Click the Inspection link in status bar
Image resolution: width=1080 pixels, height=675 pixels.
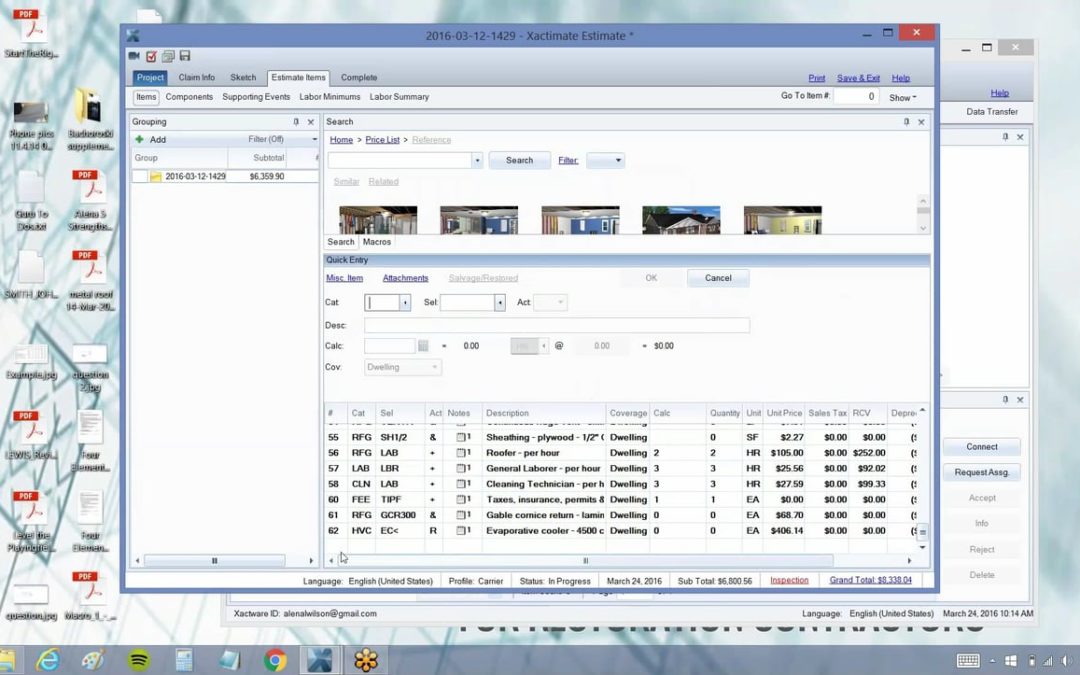pyautogui.click(x=789, y=580)
